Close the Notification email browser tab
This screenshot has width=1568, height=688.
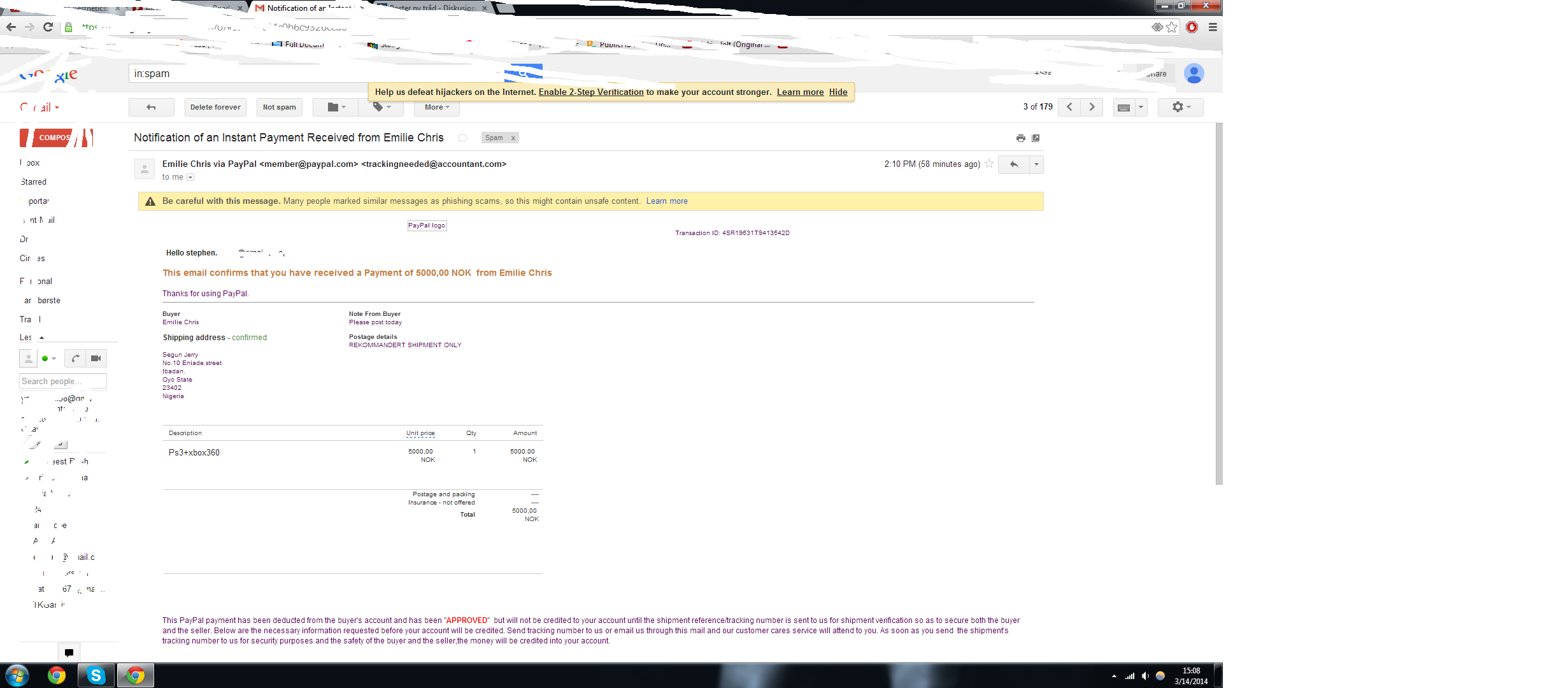coord(362,8)
